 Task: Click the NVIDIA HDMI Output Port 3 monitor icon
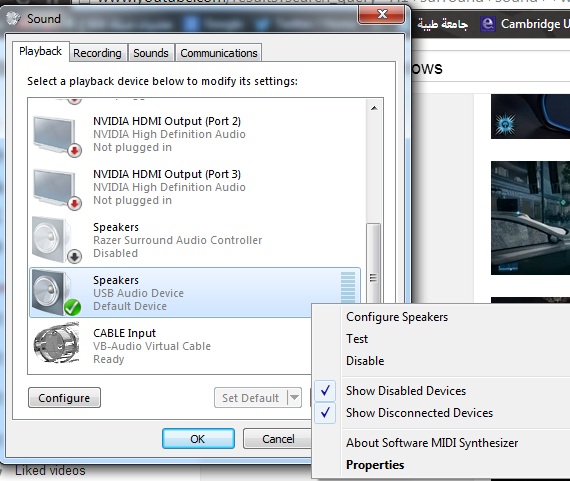[x=56, y=189]
